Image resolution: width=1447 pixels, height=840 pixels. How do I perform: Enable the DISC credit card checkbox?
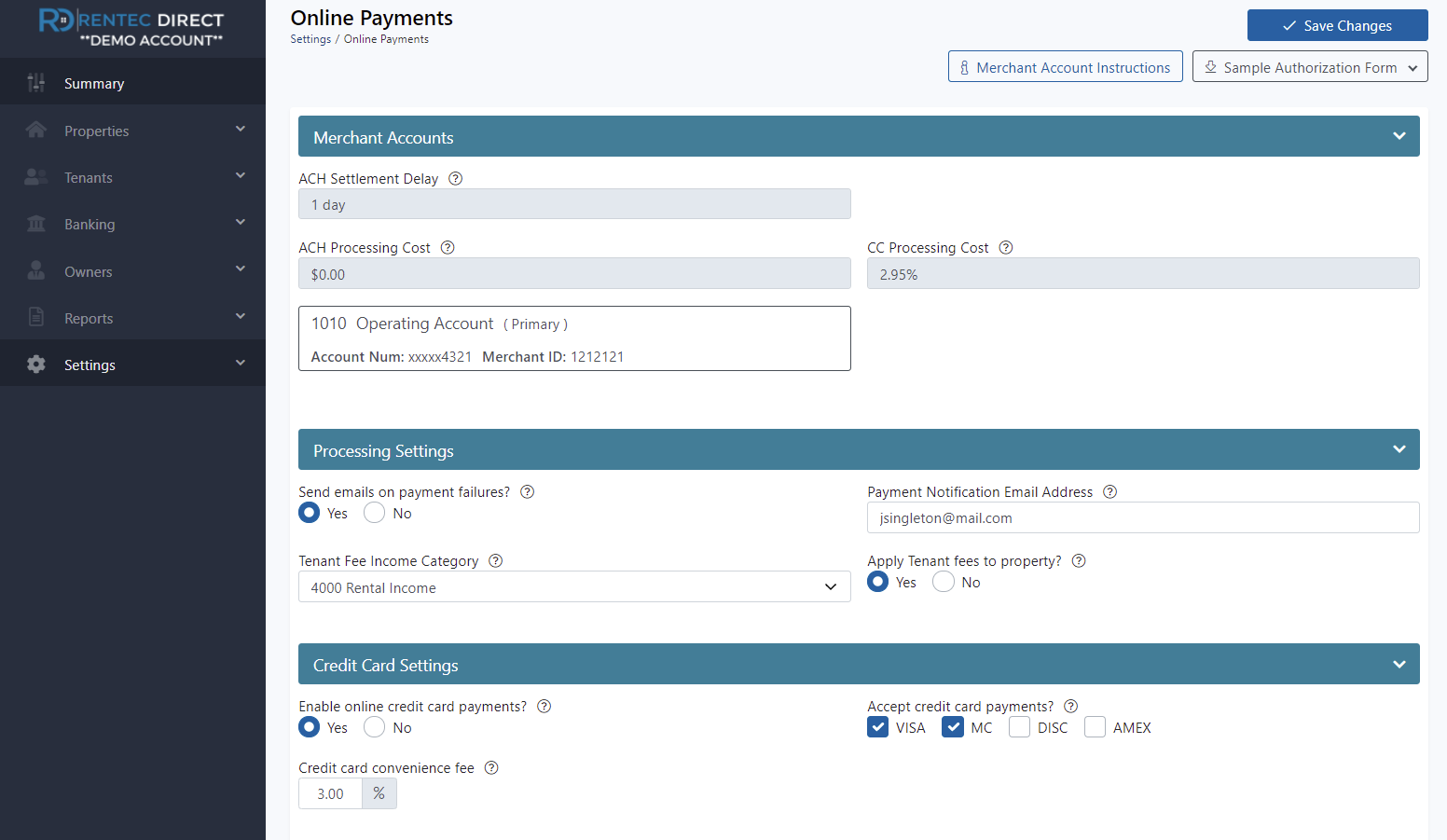pos(1019,726)
